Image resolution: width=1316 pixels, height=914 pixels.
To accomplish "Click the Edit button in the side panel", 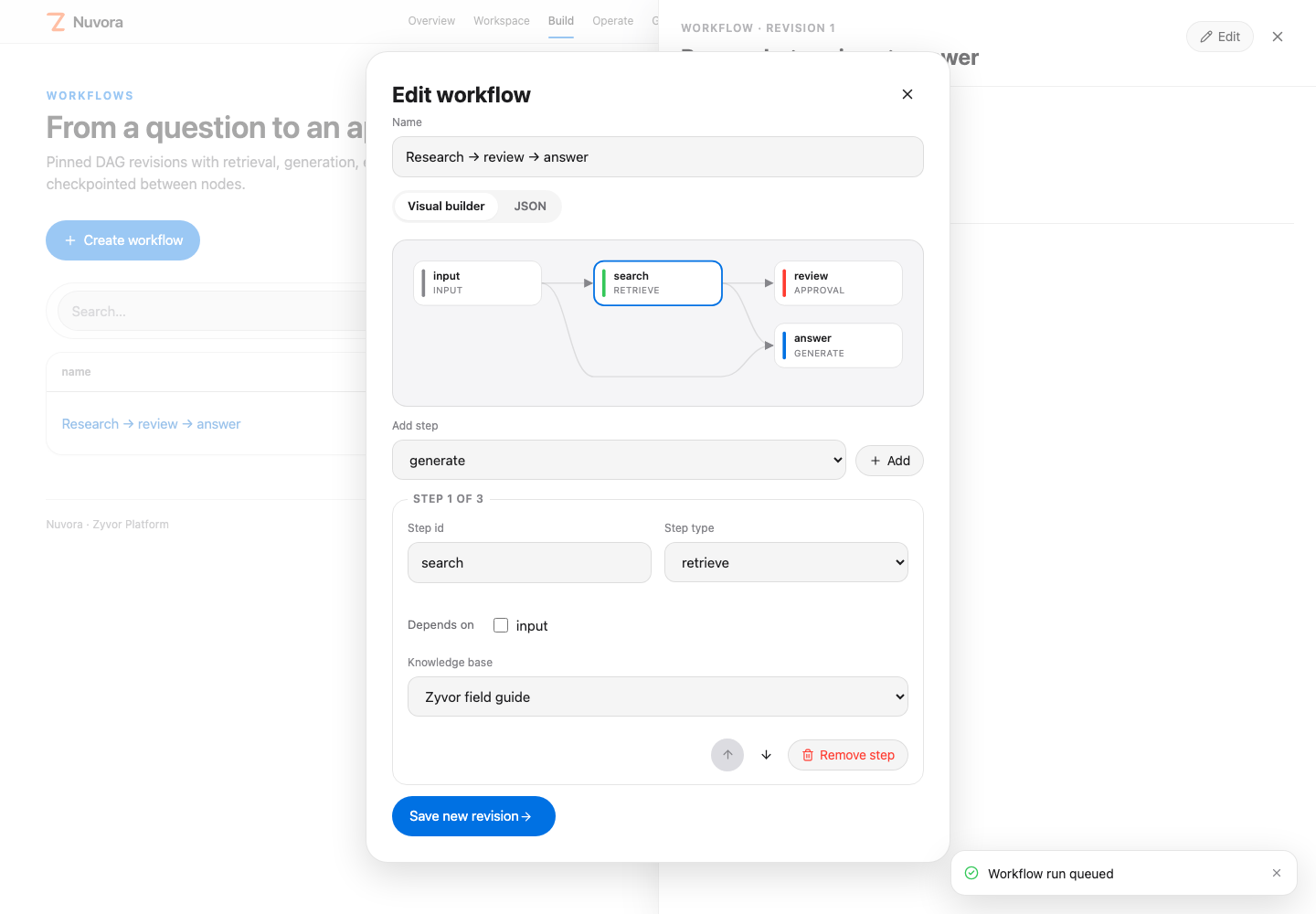I will tap(1220, 37).
